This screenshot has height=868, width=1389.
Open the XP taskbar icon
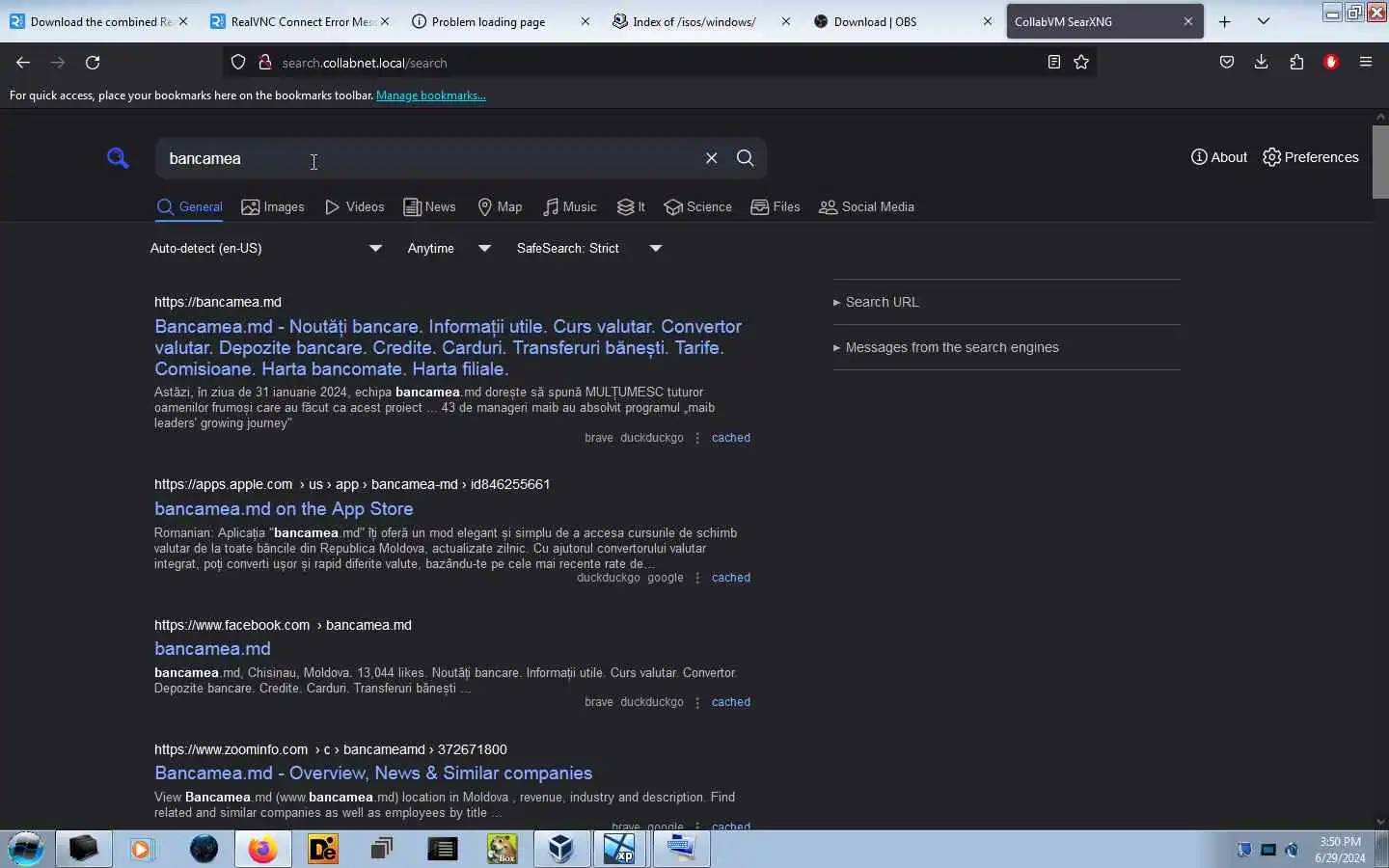620,849
